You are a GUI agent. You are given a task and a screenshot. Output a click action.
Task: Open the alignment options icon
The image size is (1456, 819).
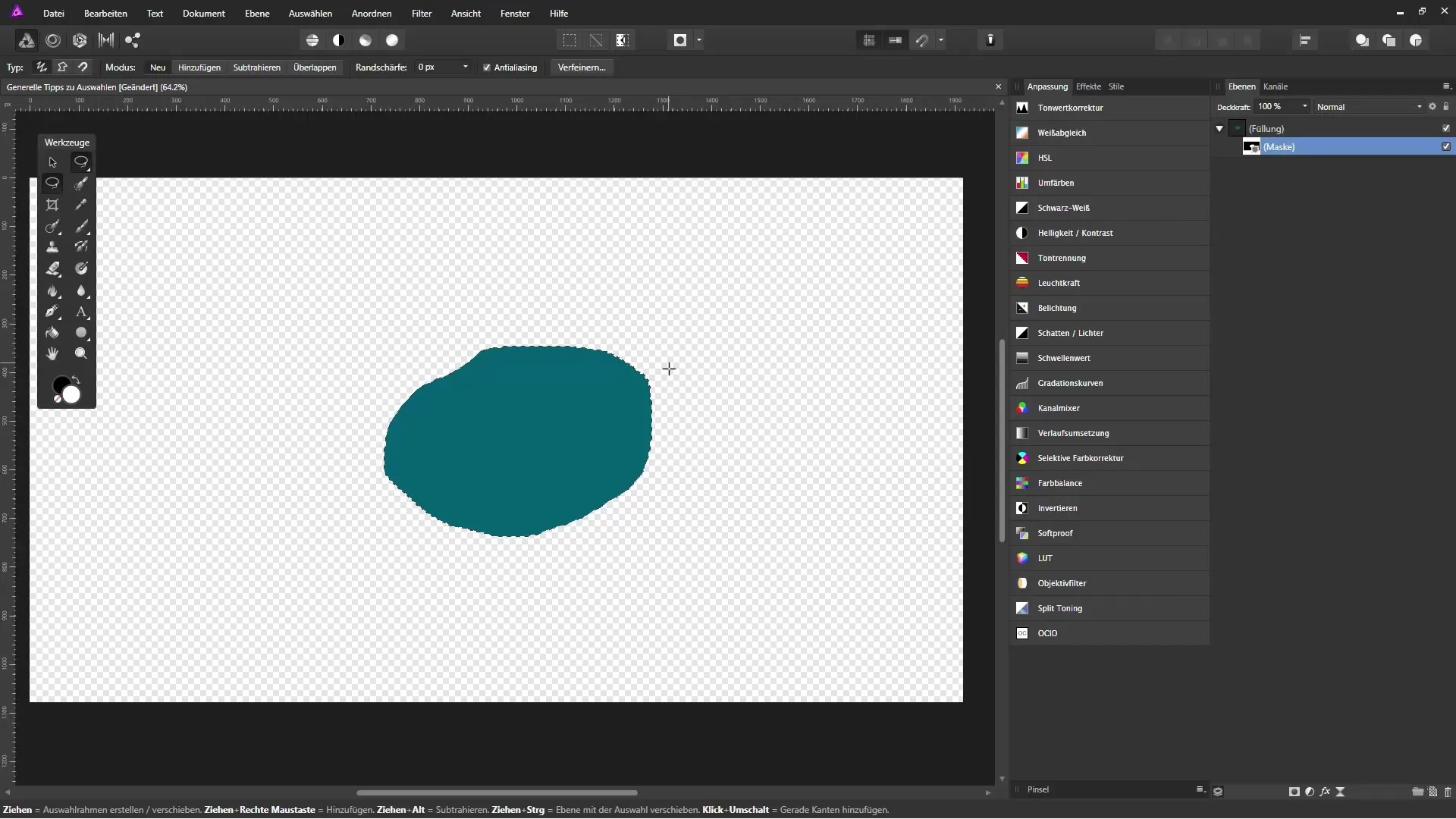(1305, 40)
